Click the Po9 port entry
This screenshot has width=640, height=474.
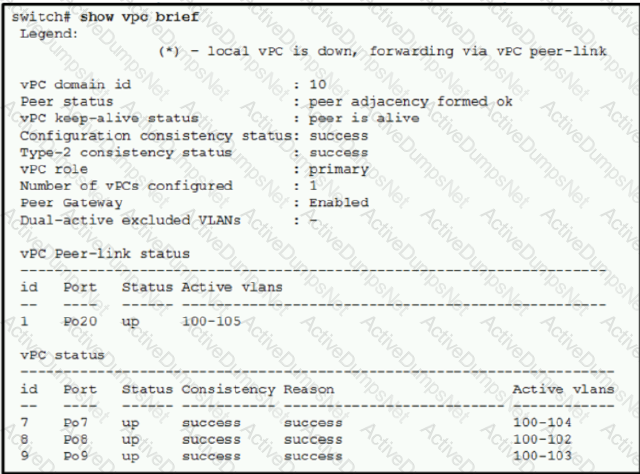(76, 456)
